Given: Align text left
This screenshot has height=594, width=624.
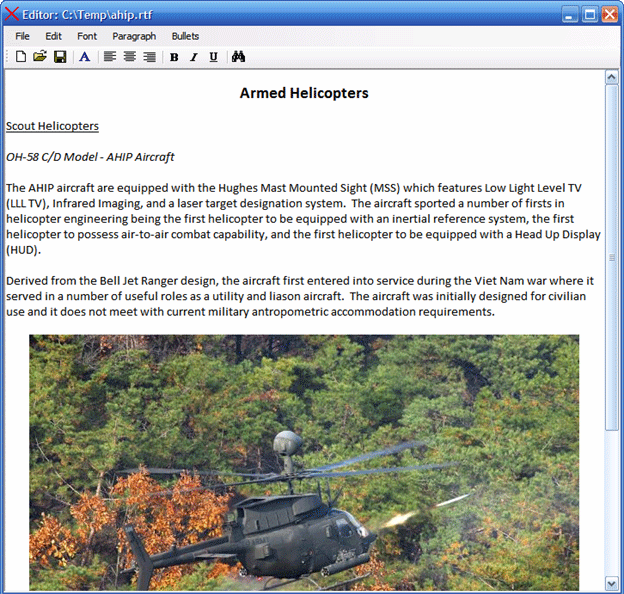Looking at the screenshot, I should [x=110, y=57].
